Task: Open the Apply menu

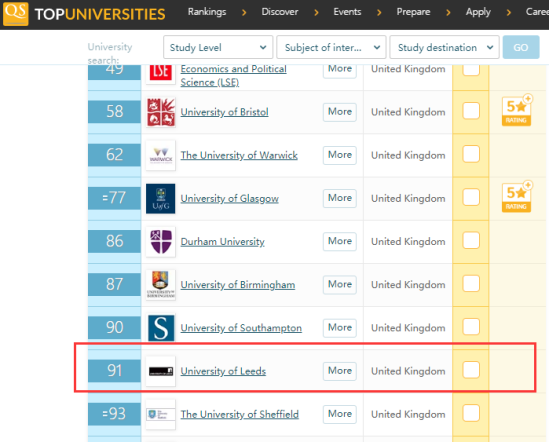Action: (x=478, y=12)
